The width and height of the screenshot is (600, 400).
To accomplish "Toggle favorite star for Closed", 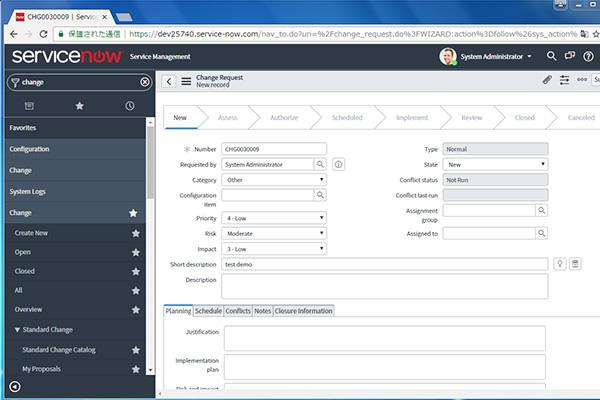I will click(135, 271).
